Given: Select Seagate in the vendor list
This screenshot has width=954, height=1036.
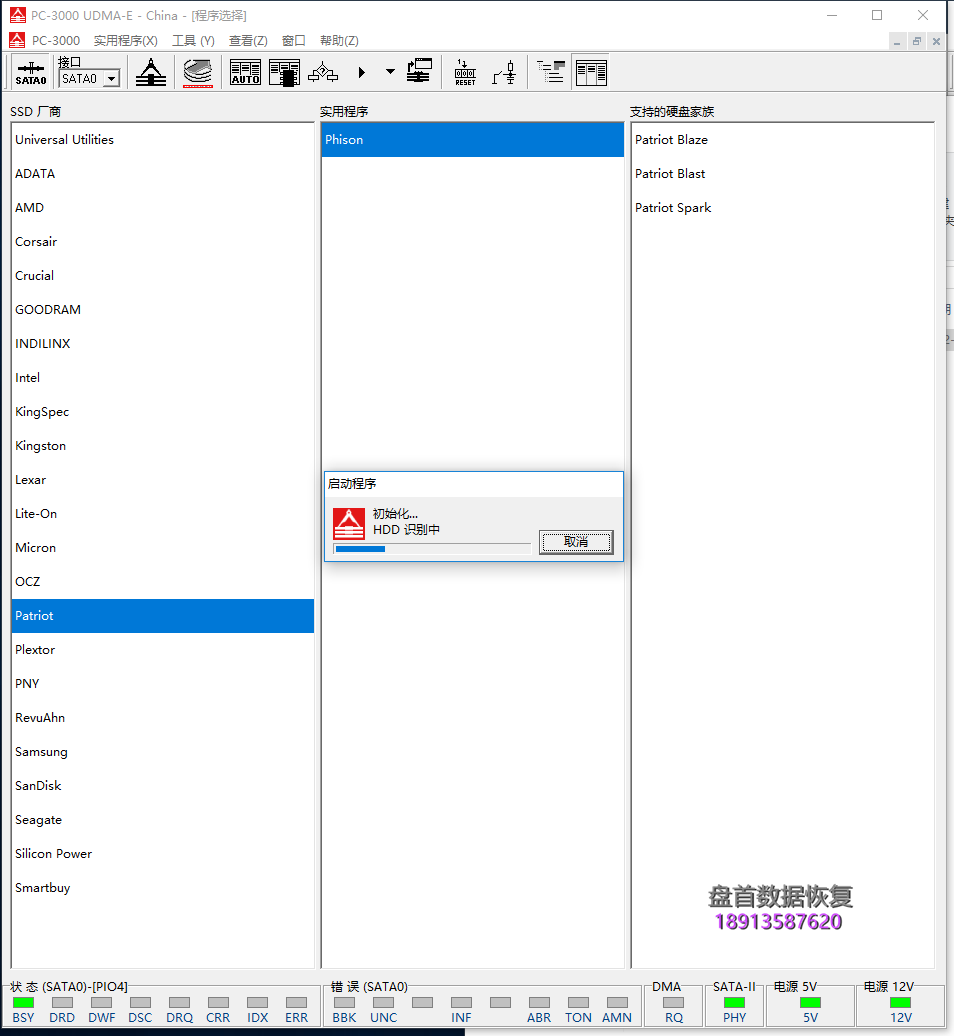Looking at the screenshot, I should [163, 820].
